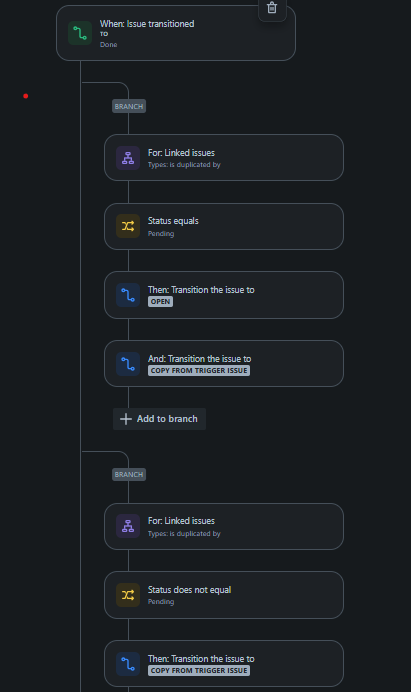
Task: Click the plus icon for Add to branch
Action: click(126, 419)
